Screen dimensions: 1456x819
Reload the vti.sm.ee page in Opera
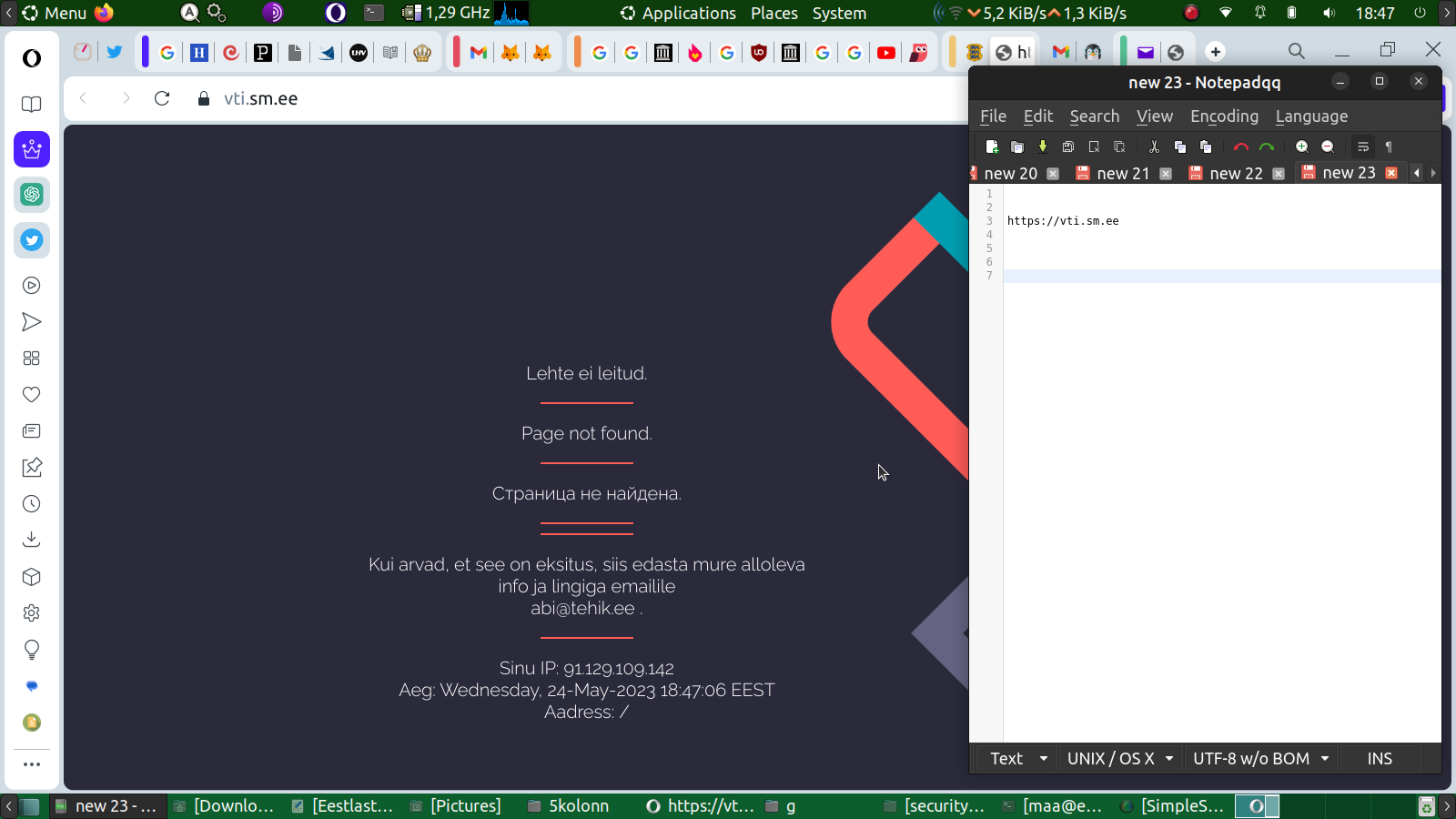(162, 98)
